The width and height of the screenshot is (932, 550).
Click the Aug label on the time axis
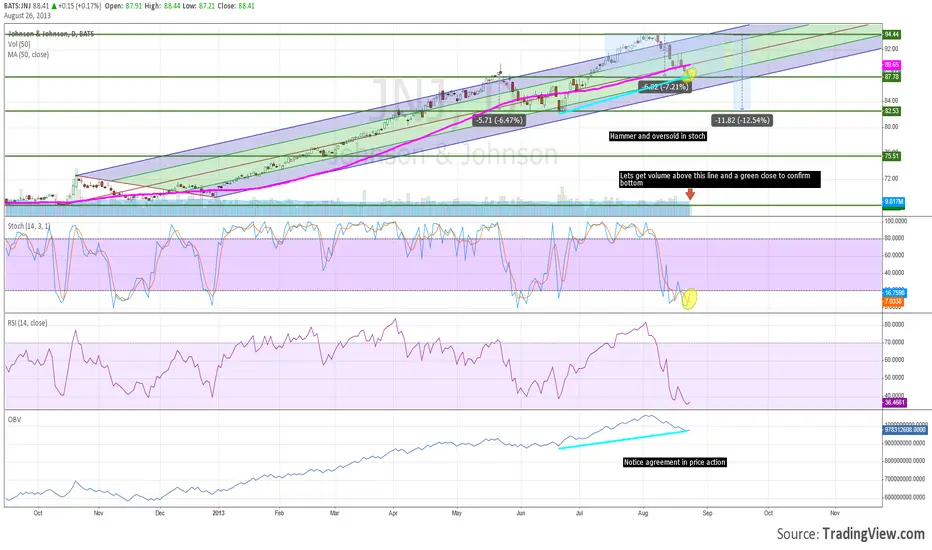pyautogui.click(x=643, y=513)
